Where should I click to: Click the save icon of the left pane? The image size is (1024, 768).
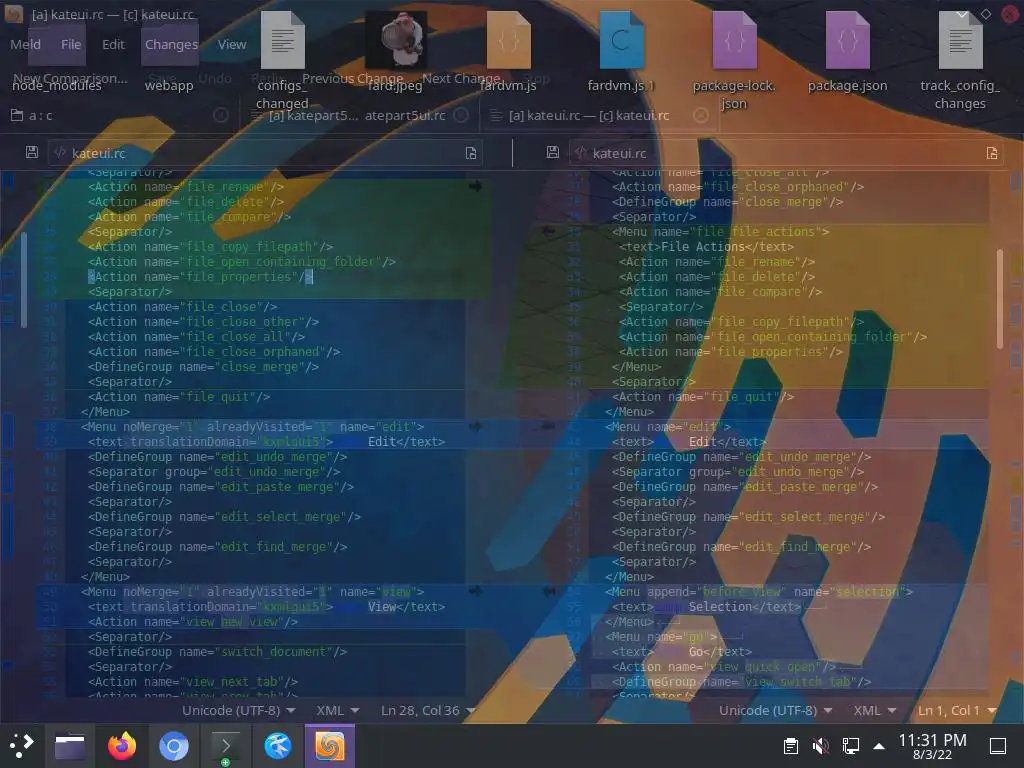click(x=31, y=152)
